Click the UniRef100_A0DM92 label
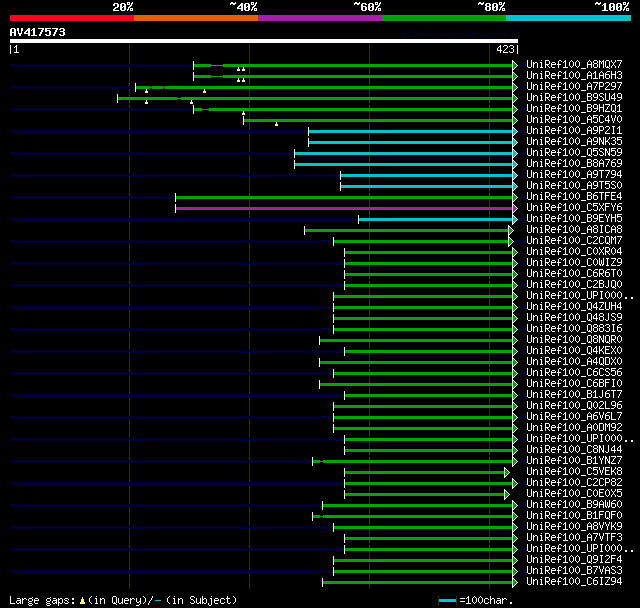 [x=574, y=428]
